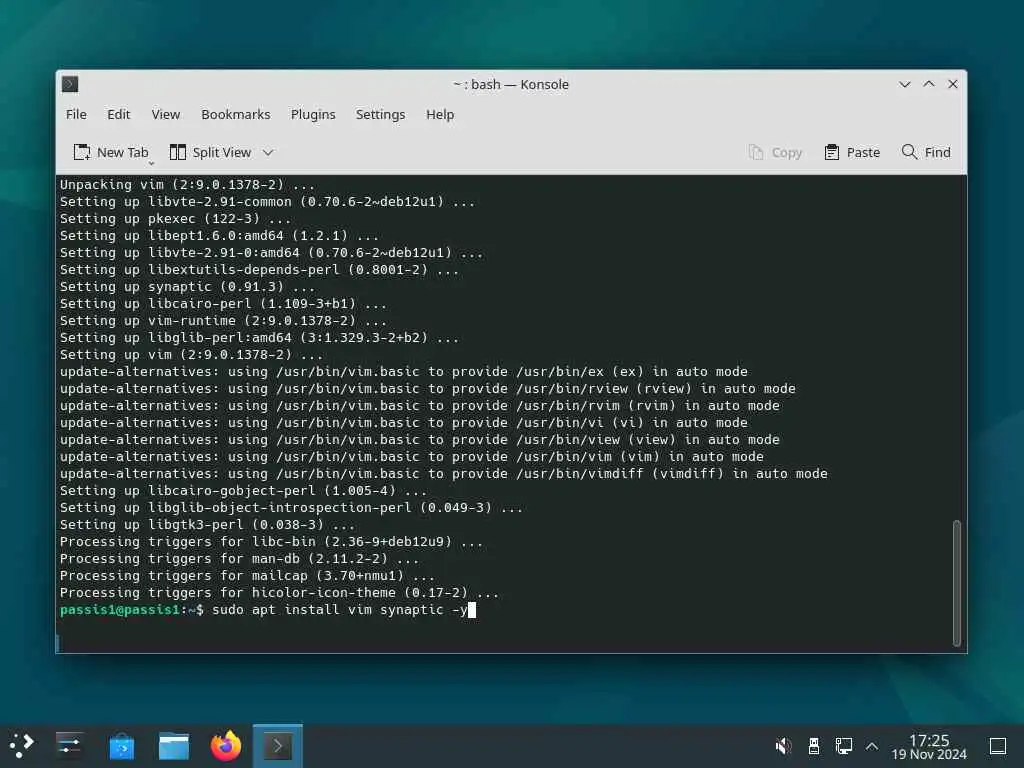
Task: Click 'Processing triggers for hicolor-icon-theme' line
Action: click(x=280, y=592)
